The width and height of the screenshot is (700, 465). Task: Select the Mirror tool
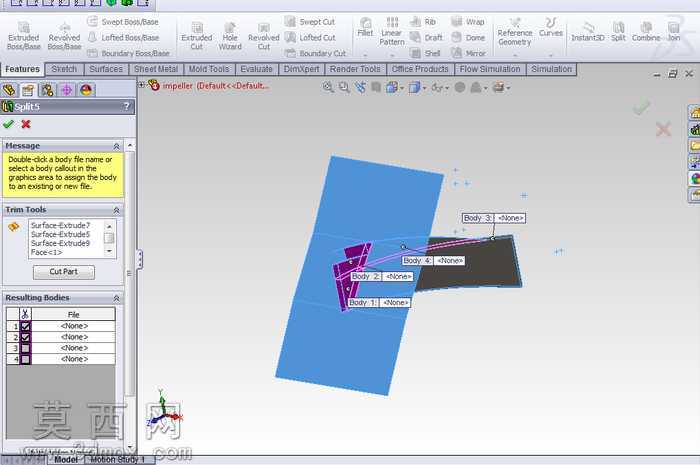[468, 53]
